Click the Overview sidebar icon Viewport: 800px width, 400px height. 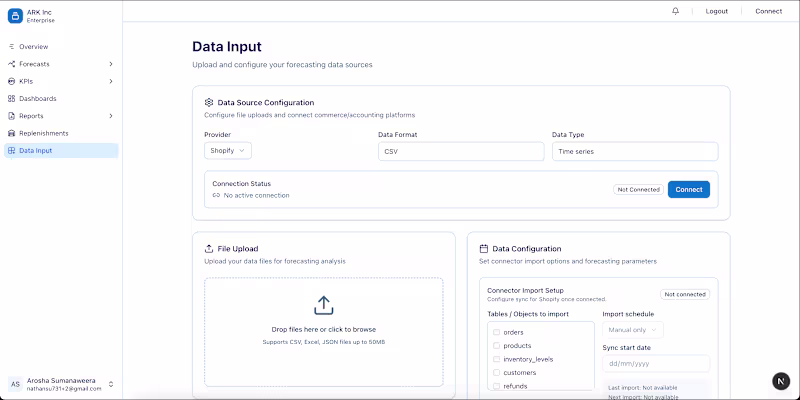12,46
